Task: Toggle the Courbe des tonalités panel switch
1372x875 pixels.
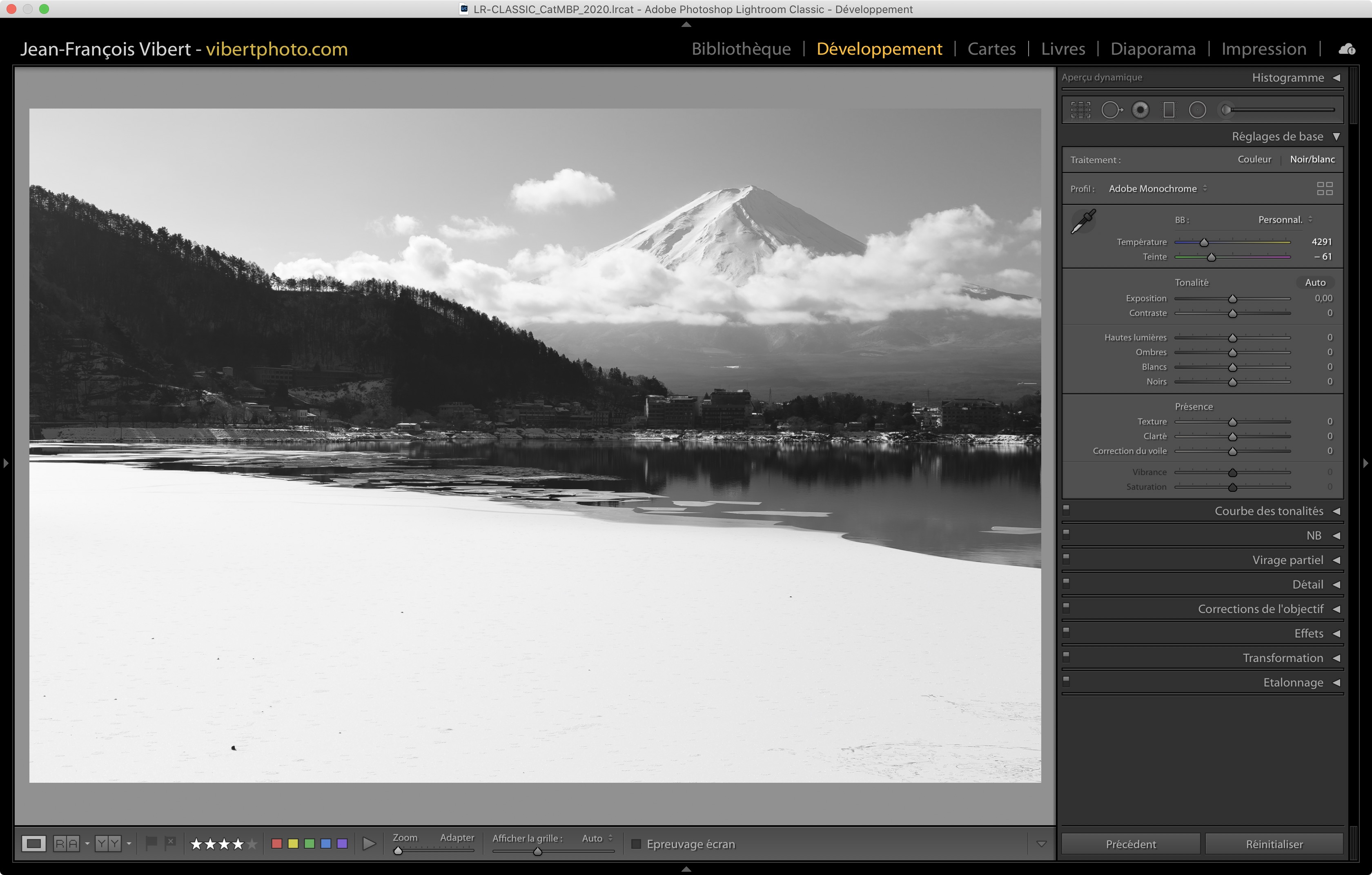Action: pyautogui.click(x=1066, y=510)
